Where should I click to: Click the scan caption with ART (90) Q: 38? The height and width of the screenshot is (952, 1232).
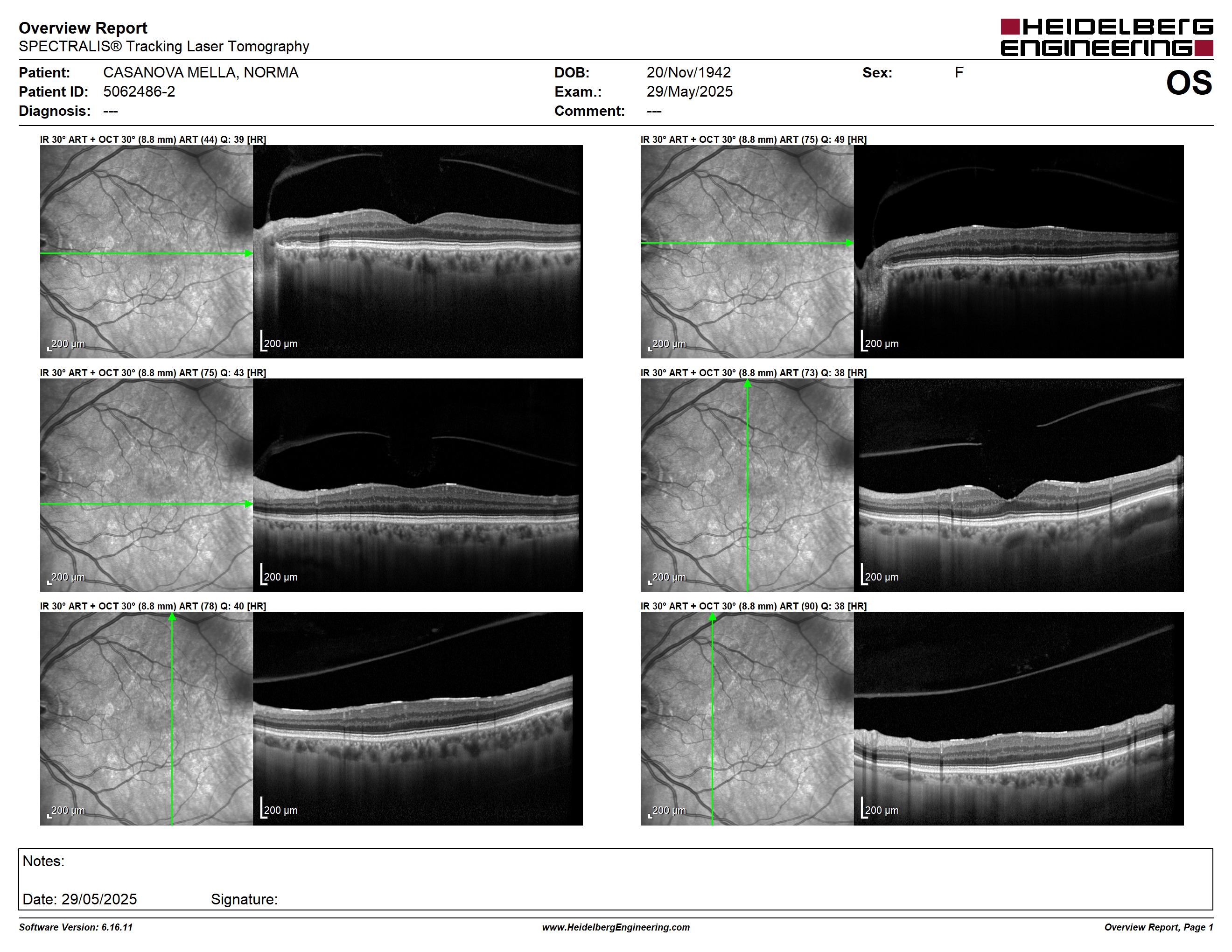[x=754, y=606]
